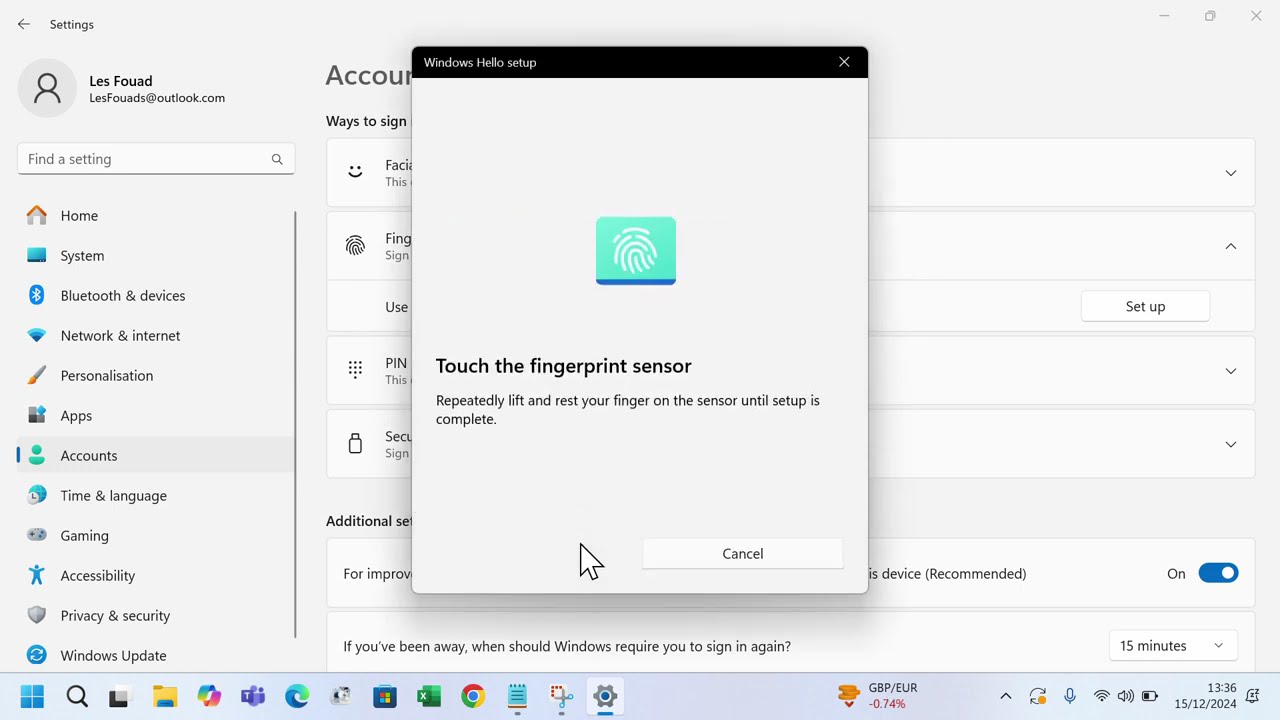This screenshot has width=1280, height=720.
Task: Open Bluetooth & devices settings
Action: pyautogui.click(x=155, y=295)
